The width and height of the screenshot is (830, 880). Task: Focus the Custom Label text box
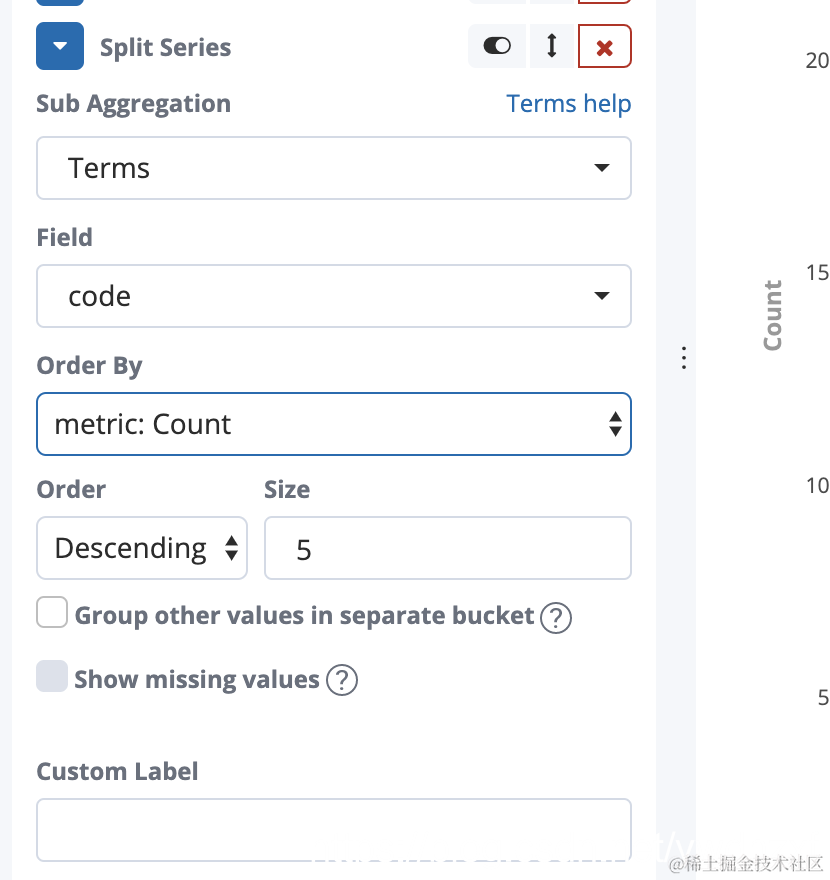click(333, 830)
